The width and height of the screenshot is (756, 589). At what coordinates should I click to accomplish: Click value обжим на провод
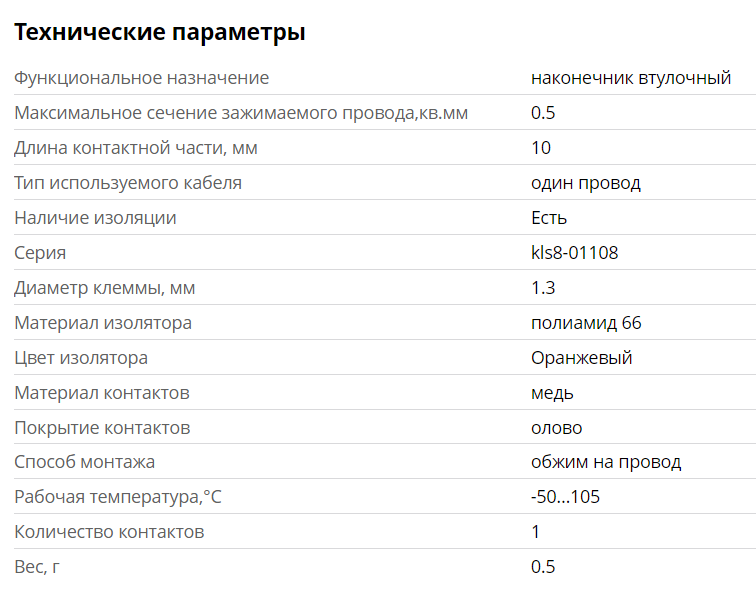pyautogui.click(x=606, y=462)
